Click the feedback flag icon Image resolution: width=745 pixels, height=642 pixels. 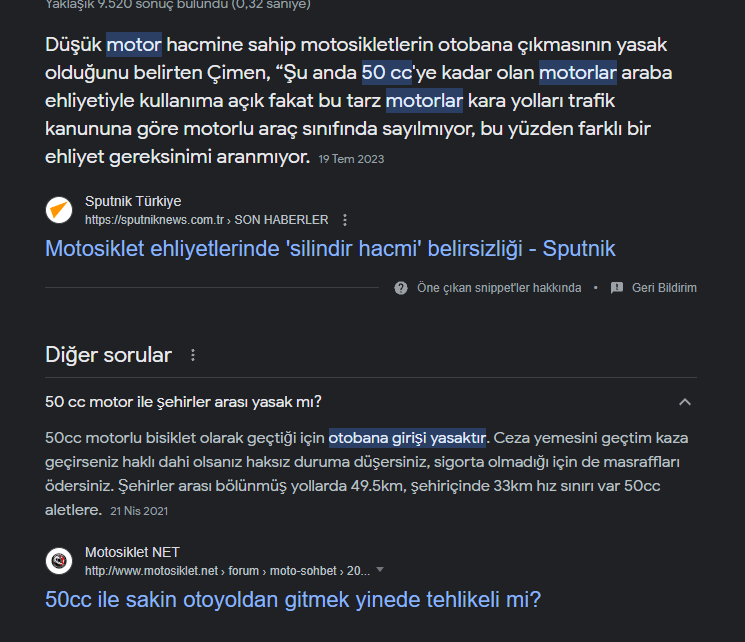(616, 288)
